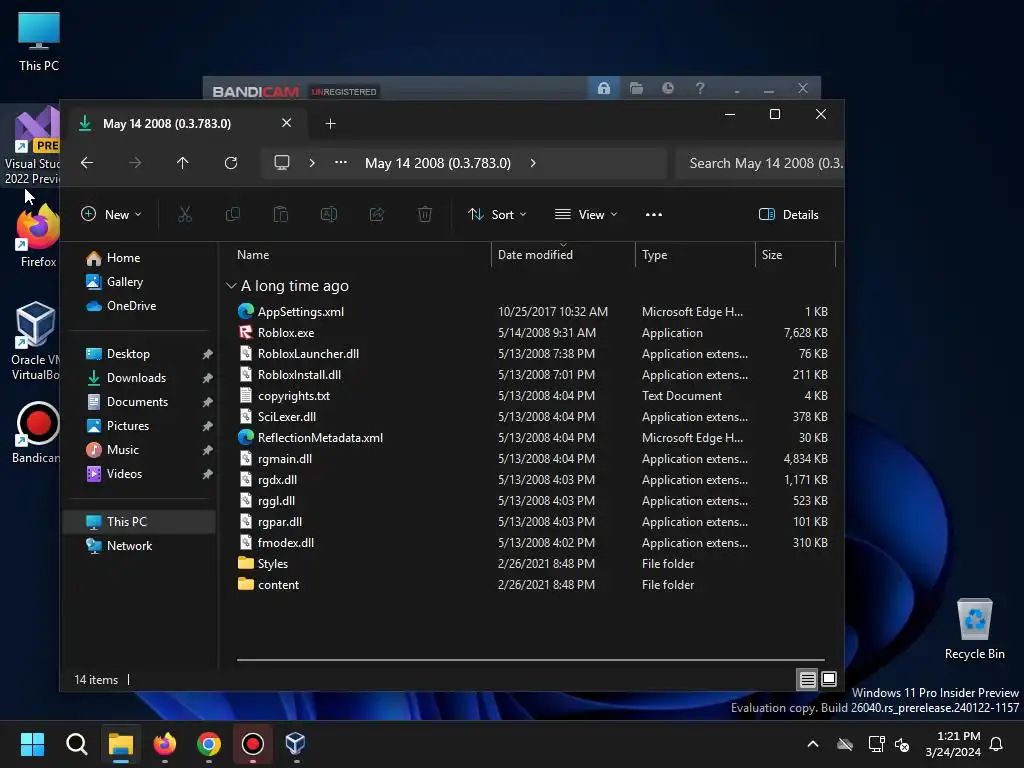Select This PC in navigation pane

tap(138, 522)
